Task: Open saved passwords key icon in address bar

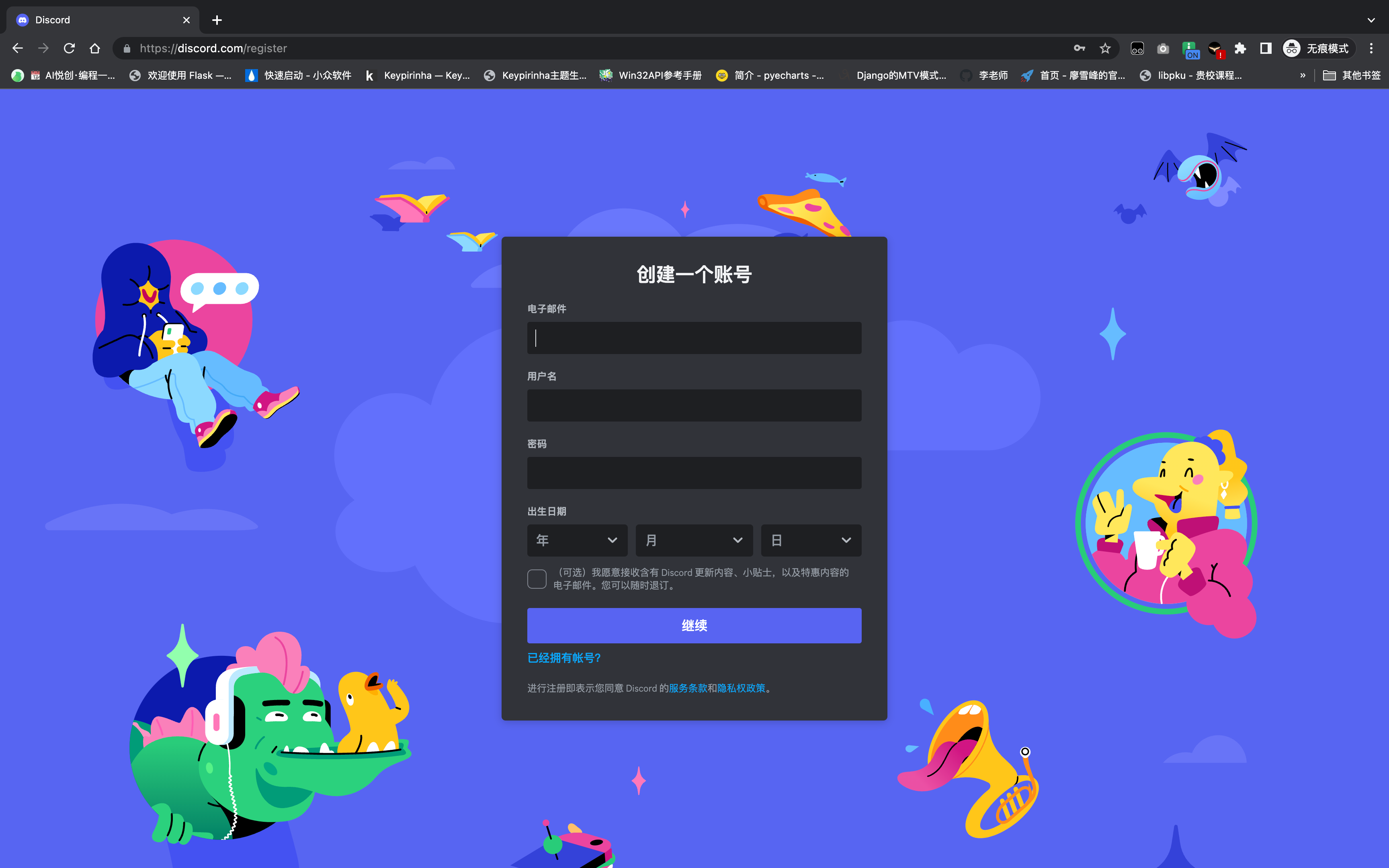Action: tap(1079, 48)
